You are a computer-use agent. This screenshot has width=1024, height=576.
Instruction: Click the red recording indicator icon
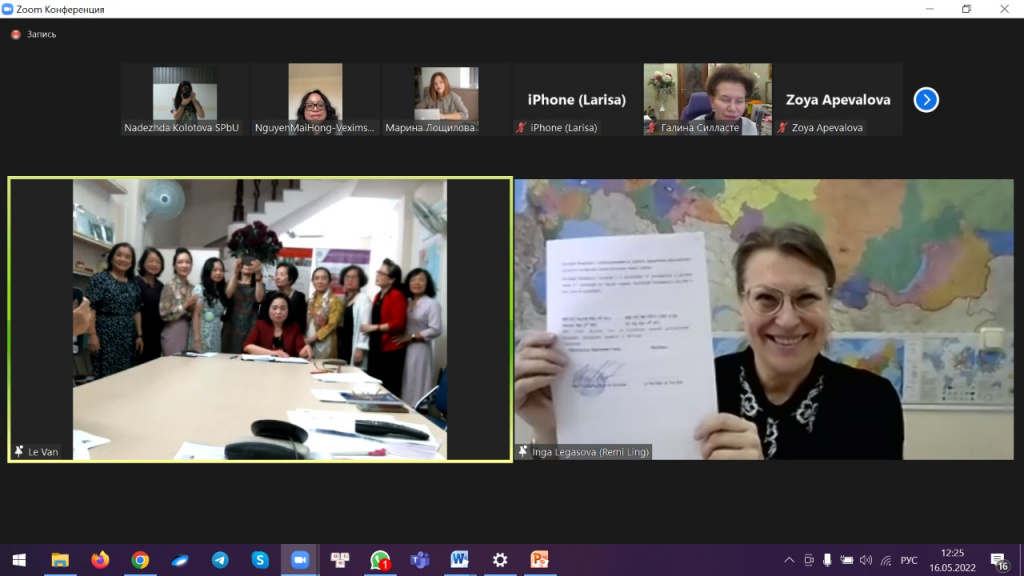point(16,34)
